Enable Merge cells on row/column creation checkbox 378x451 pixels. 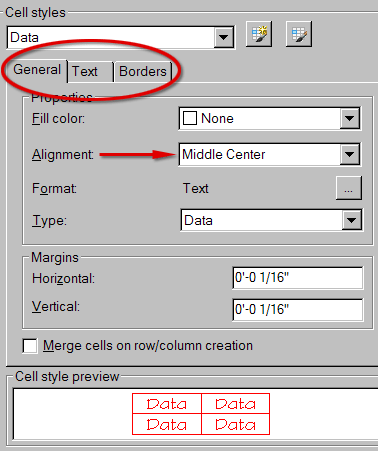[30, 346]
